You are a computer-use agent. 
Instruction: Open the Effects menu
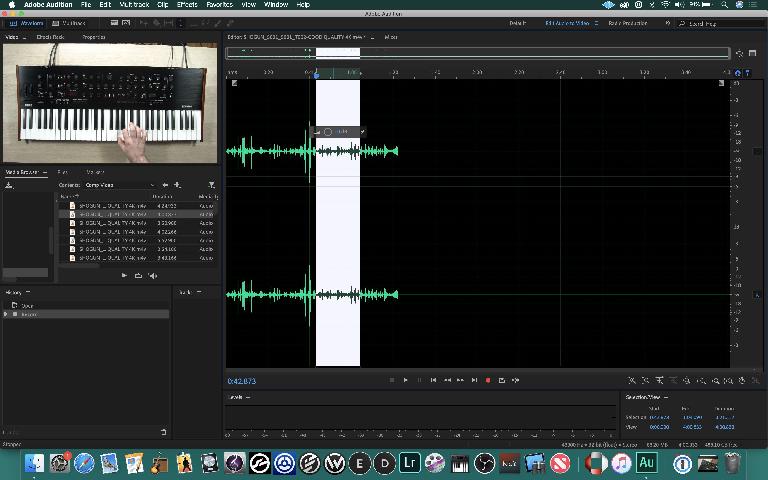[x=187, y=5]
